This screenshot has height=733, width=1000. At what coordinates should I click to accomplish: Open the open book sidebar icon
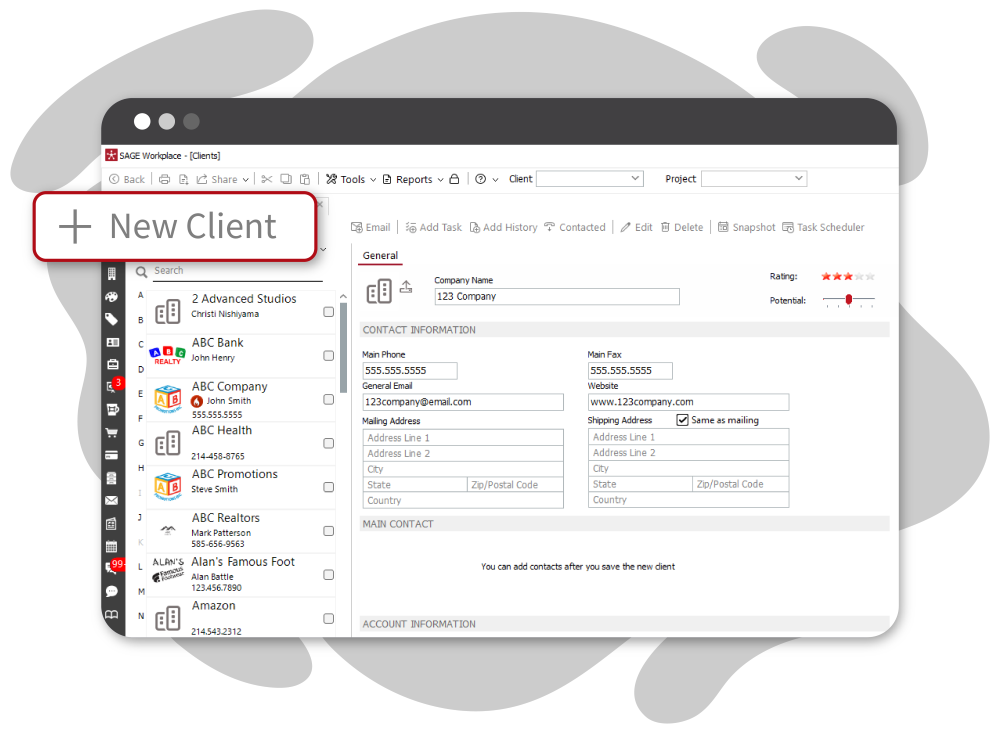[x=112, y=614]
